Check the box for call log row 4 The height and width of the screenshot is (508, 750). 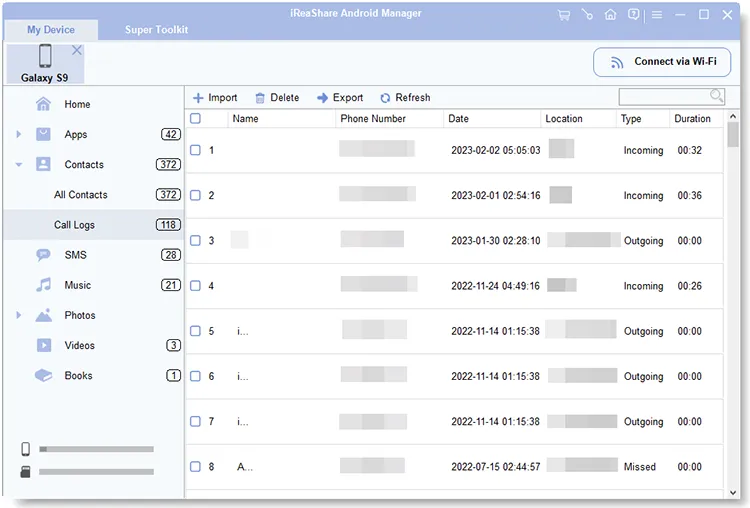tap(195, 286)
